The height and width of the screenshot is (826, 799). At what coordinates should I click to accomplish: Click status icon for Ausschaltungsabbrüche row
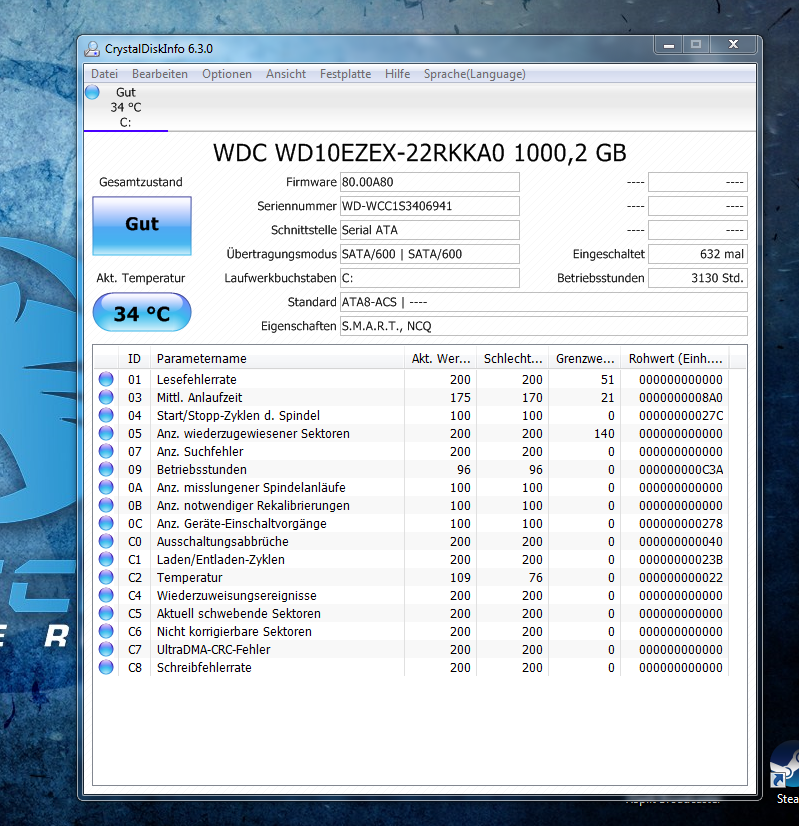pos(106,541)
